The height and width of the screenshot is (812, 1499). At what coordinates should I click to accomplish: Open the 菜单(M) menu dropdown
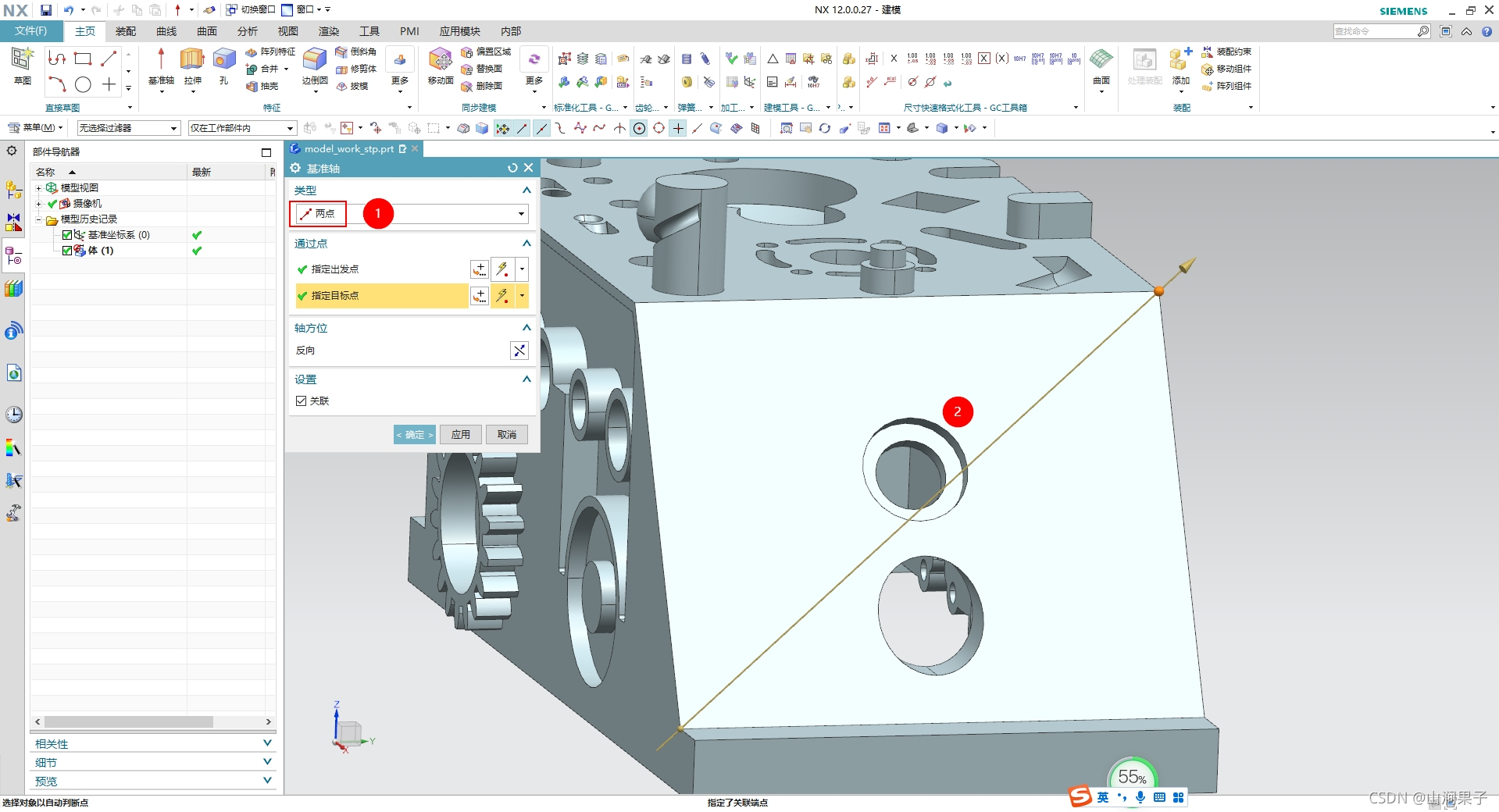coord(36,128)
